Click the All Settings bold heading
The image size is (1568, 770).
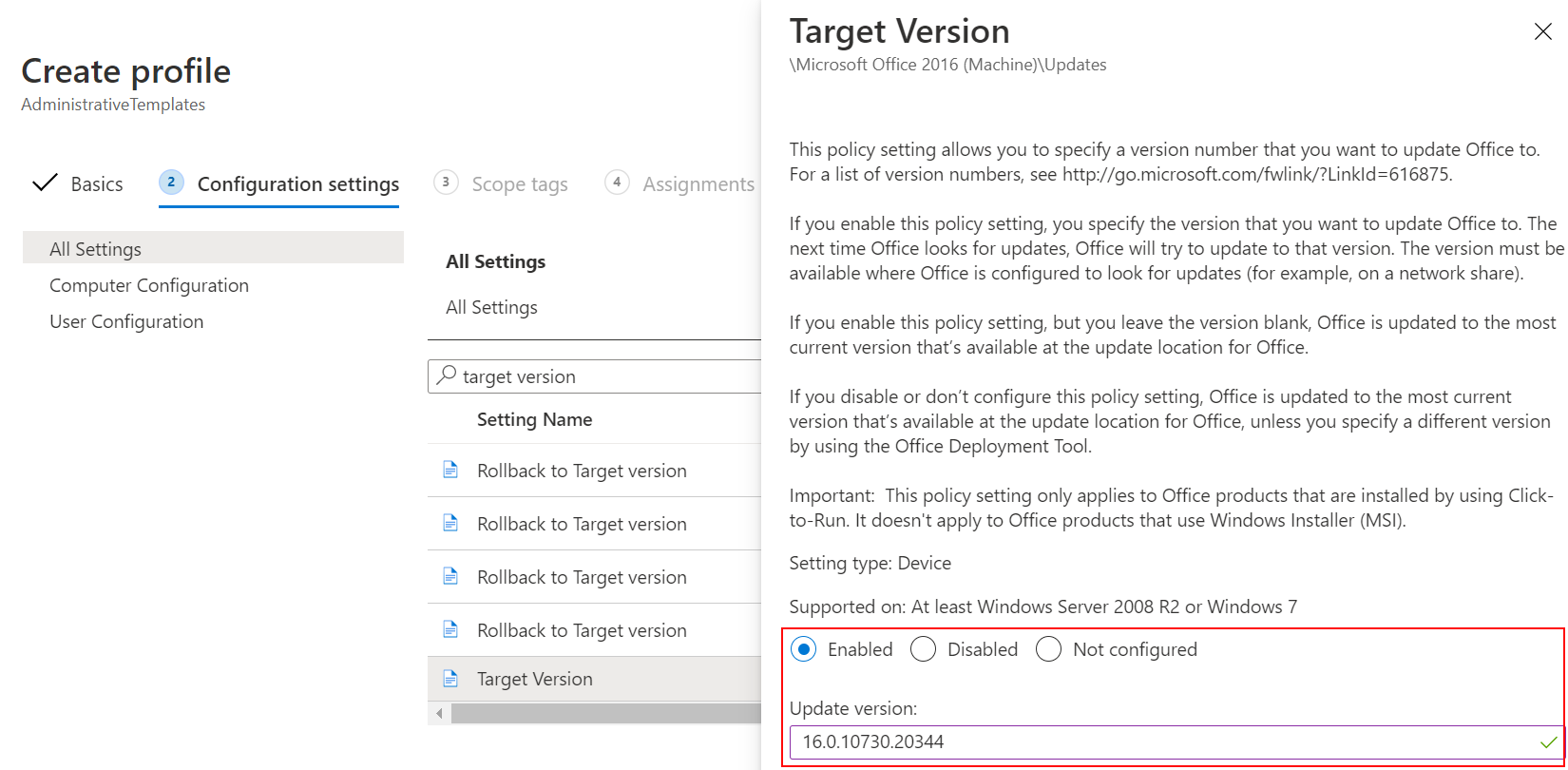pyautogui.click(x=495, y=261)
